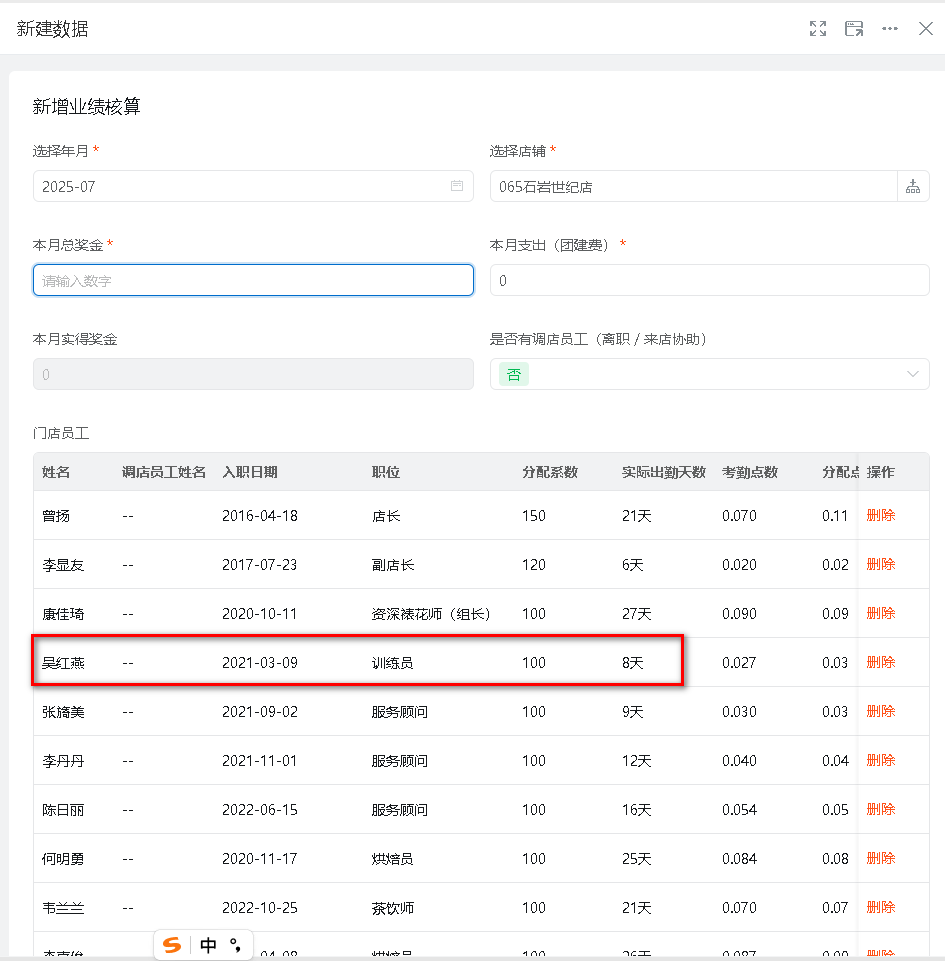Select the name cell 李丹丹
The image size is (945, 961).
click(x=63, y=761)
